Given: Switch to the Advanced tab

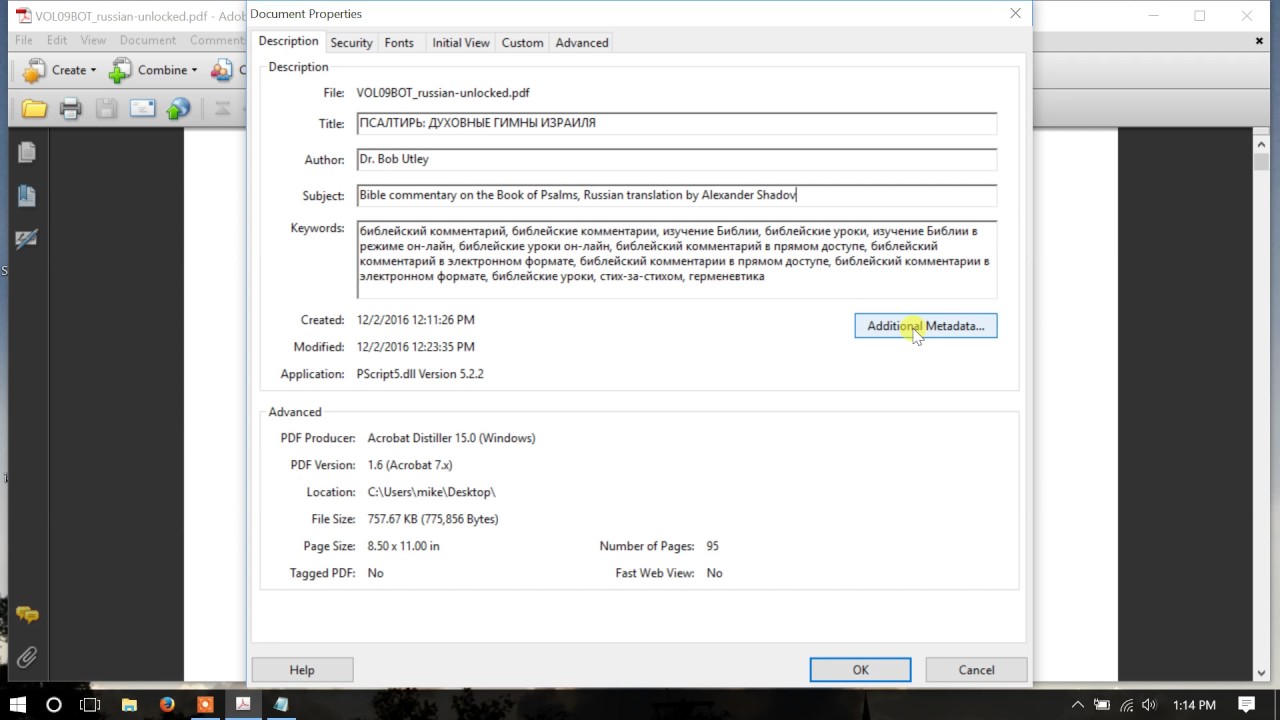Looking at the screenshot, I should (x=582, y=43).
